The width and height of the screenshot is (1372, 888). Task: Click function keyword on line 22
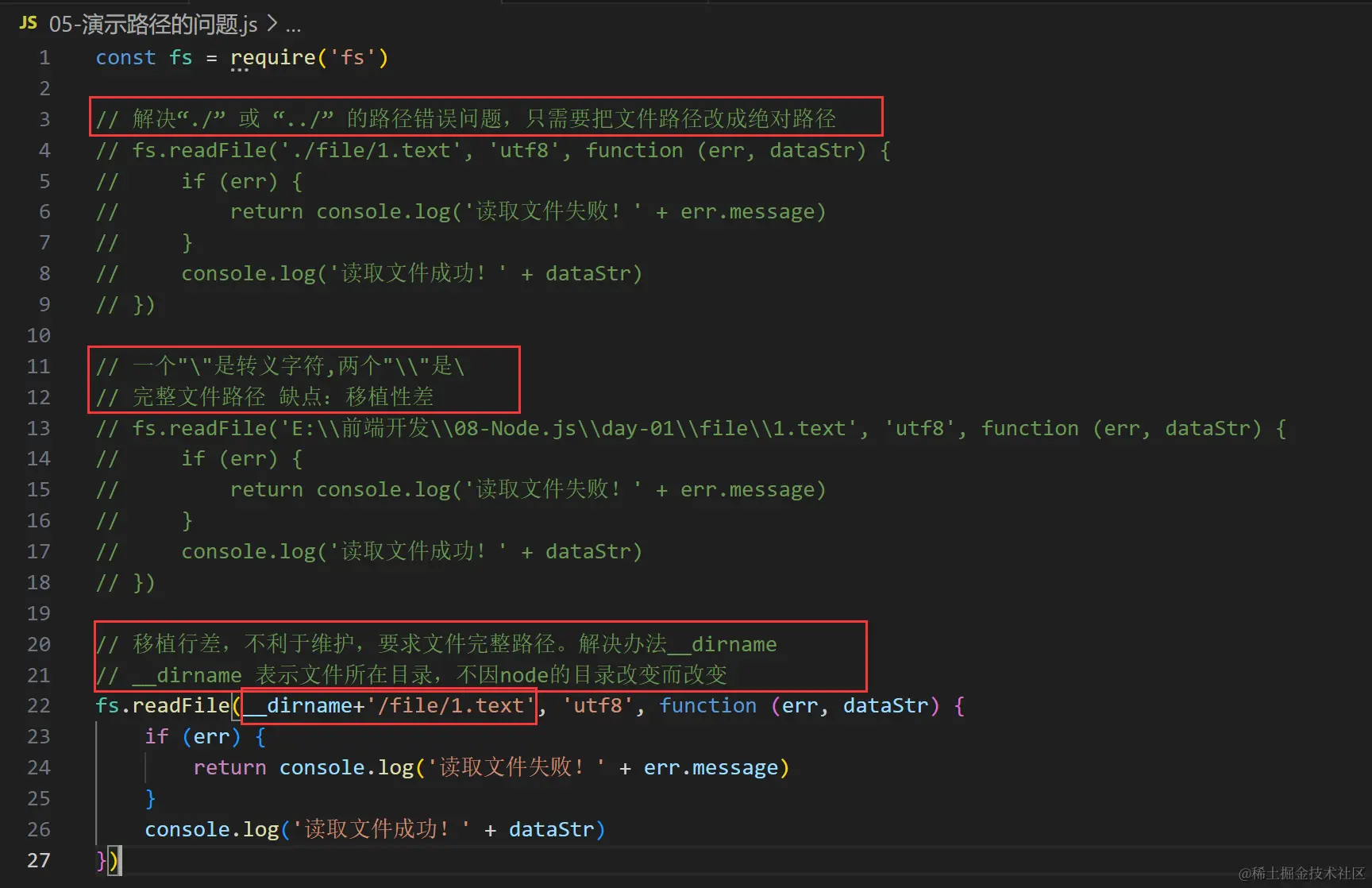coord(708,705)
